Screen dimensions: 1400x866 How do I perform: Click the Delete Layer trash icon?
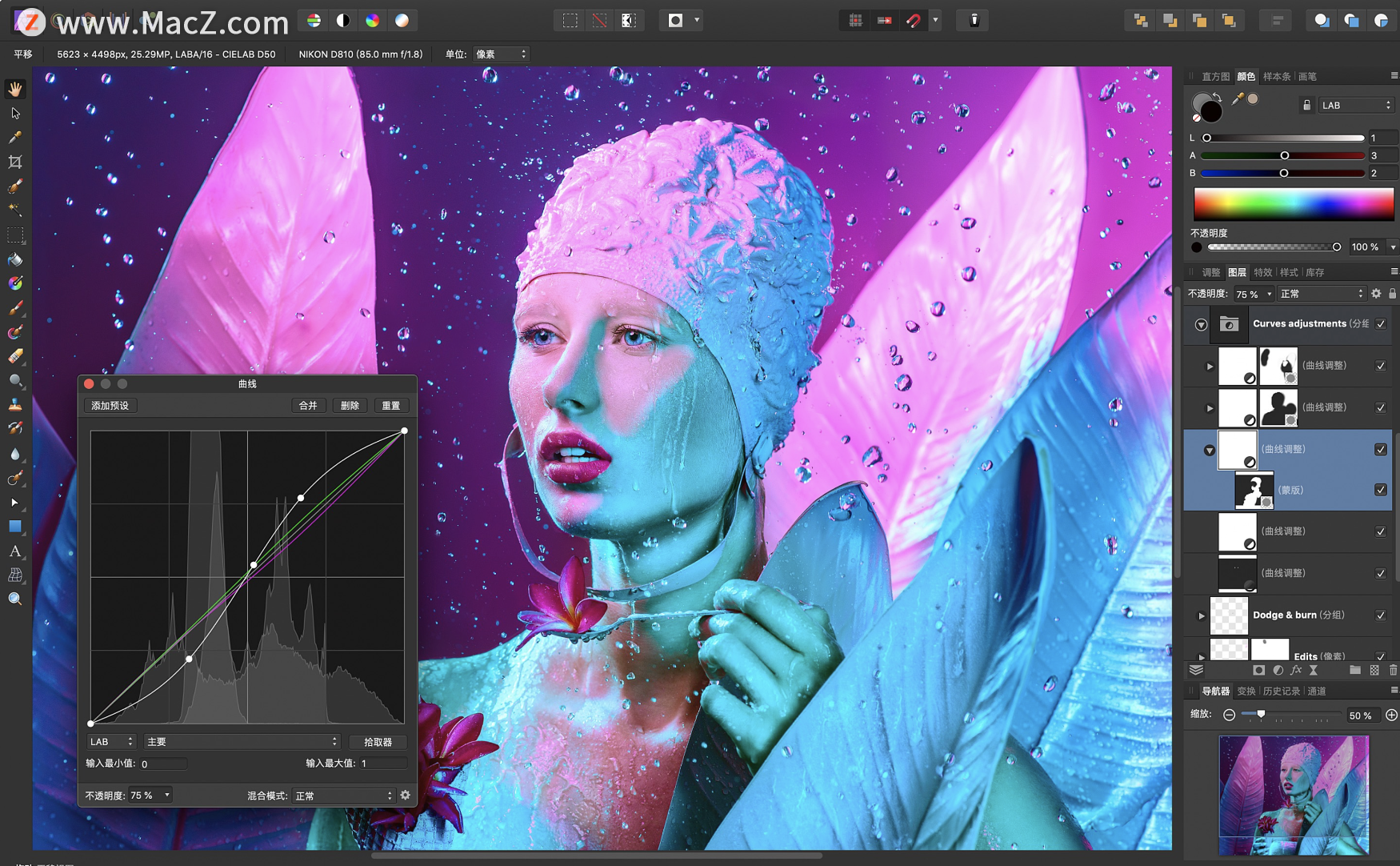coord(1393,671)
